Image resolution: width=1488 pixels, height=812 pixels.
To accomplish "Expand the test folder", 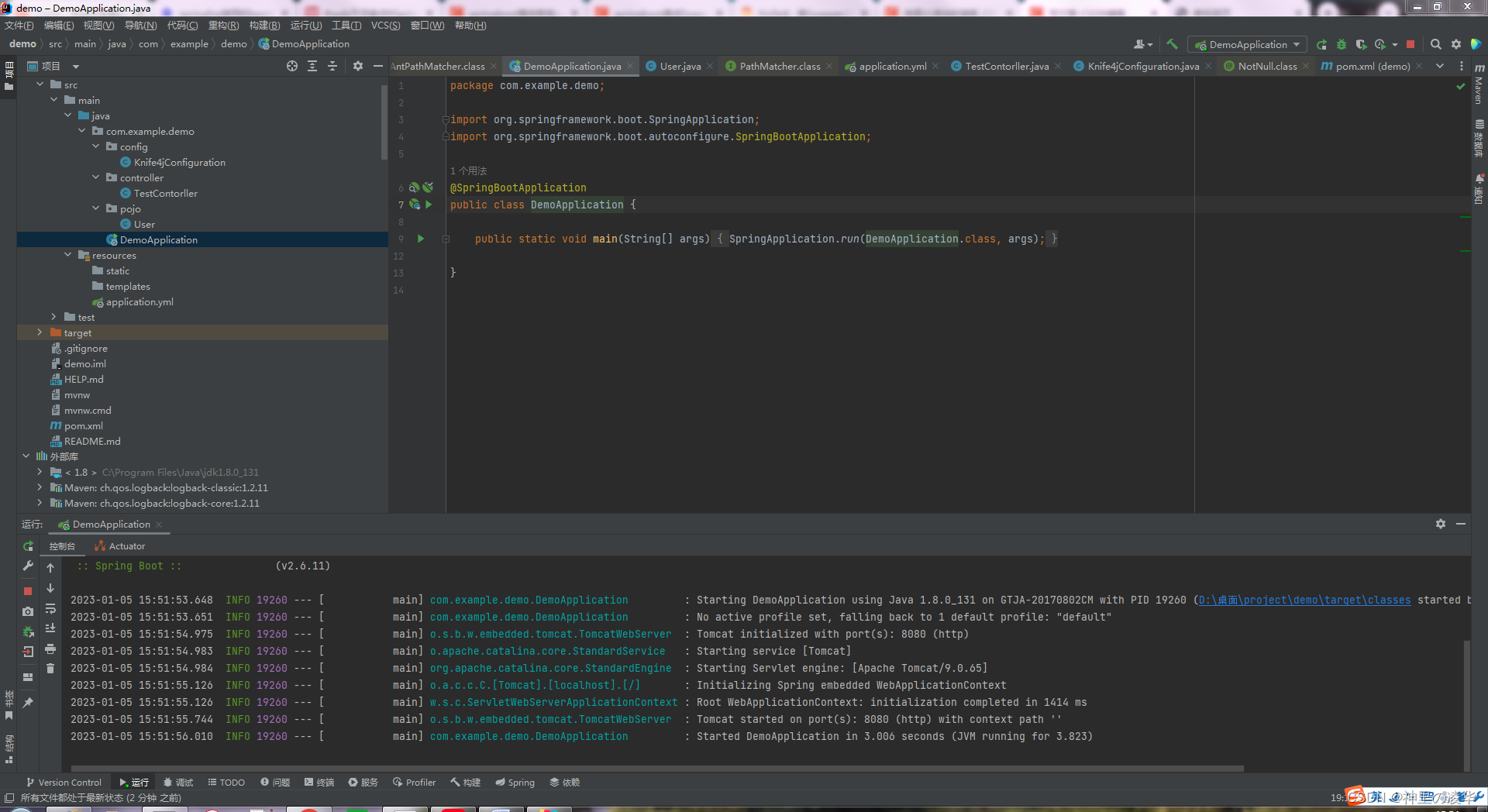I will click(53, 317).
